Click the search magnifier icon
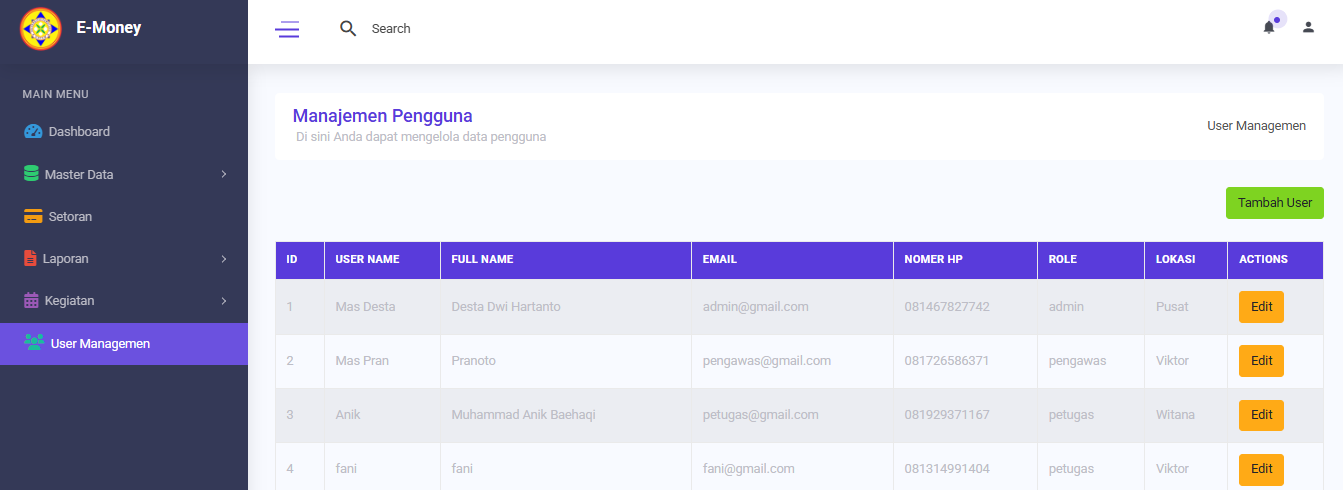The height and width of the screenshot is (490, 1343). tap(348, 29)
